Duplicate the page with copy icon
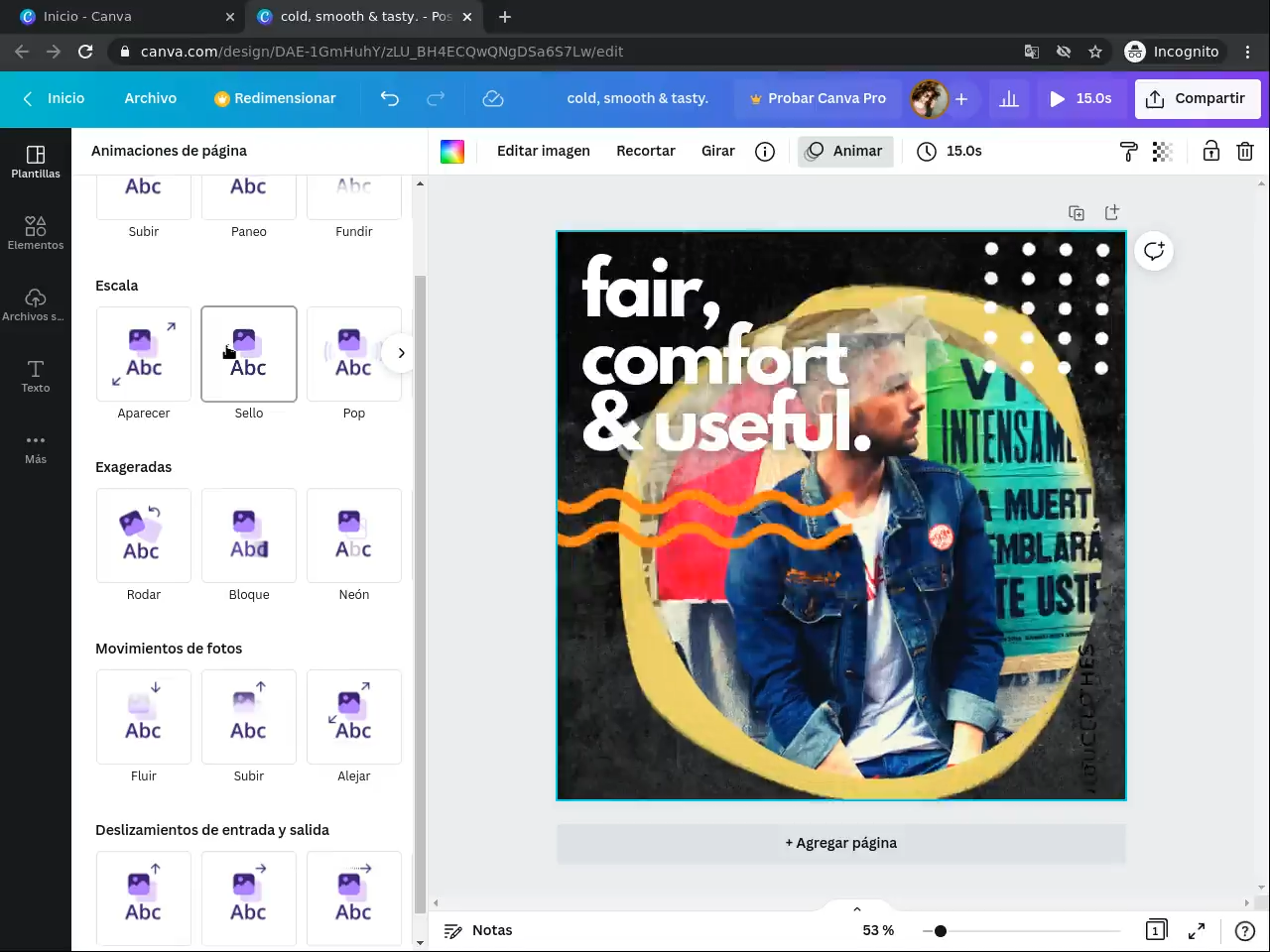Viewport: 1270px width, 952px height. tap(1077, 212)
